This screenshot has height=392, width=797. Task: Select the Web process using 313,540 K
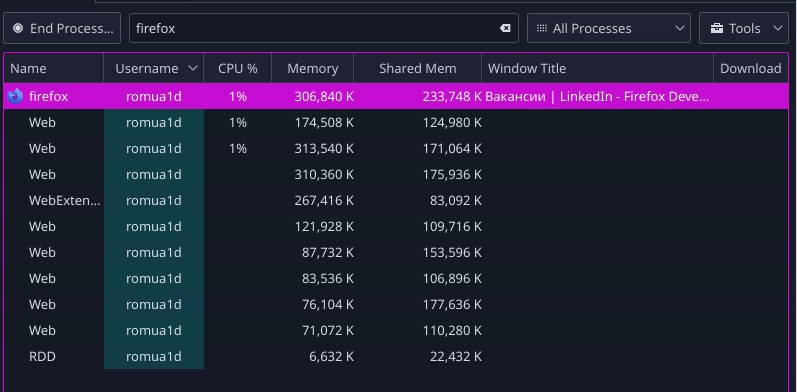click(x=396, y=148)
